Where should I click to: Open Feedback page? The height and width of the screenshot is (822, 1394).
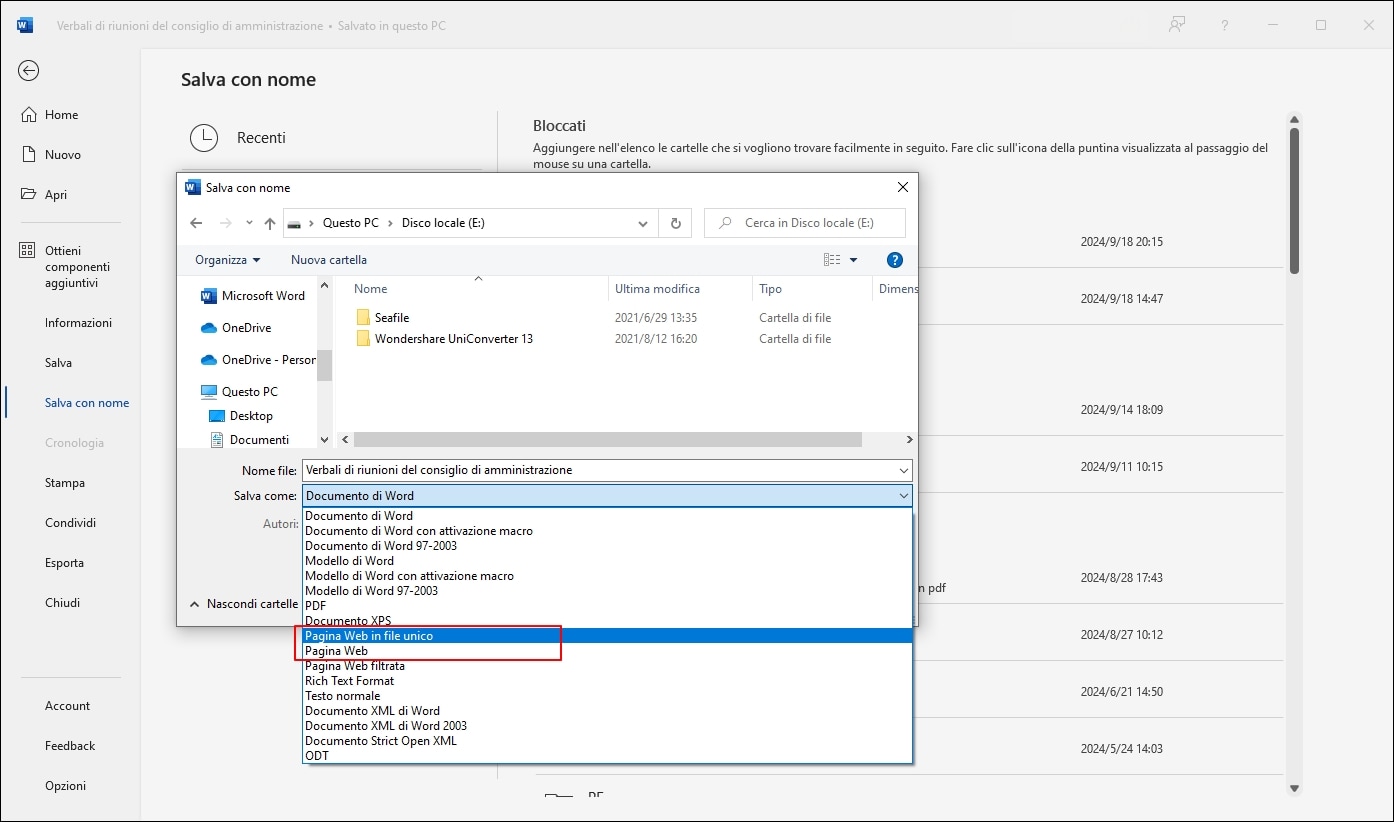pyautogui.click(x=70, y=746)
